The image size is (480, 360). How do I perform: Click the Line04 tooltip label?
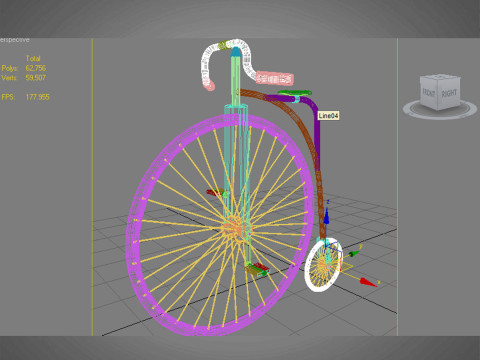click(x=328, y=116)
